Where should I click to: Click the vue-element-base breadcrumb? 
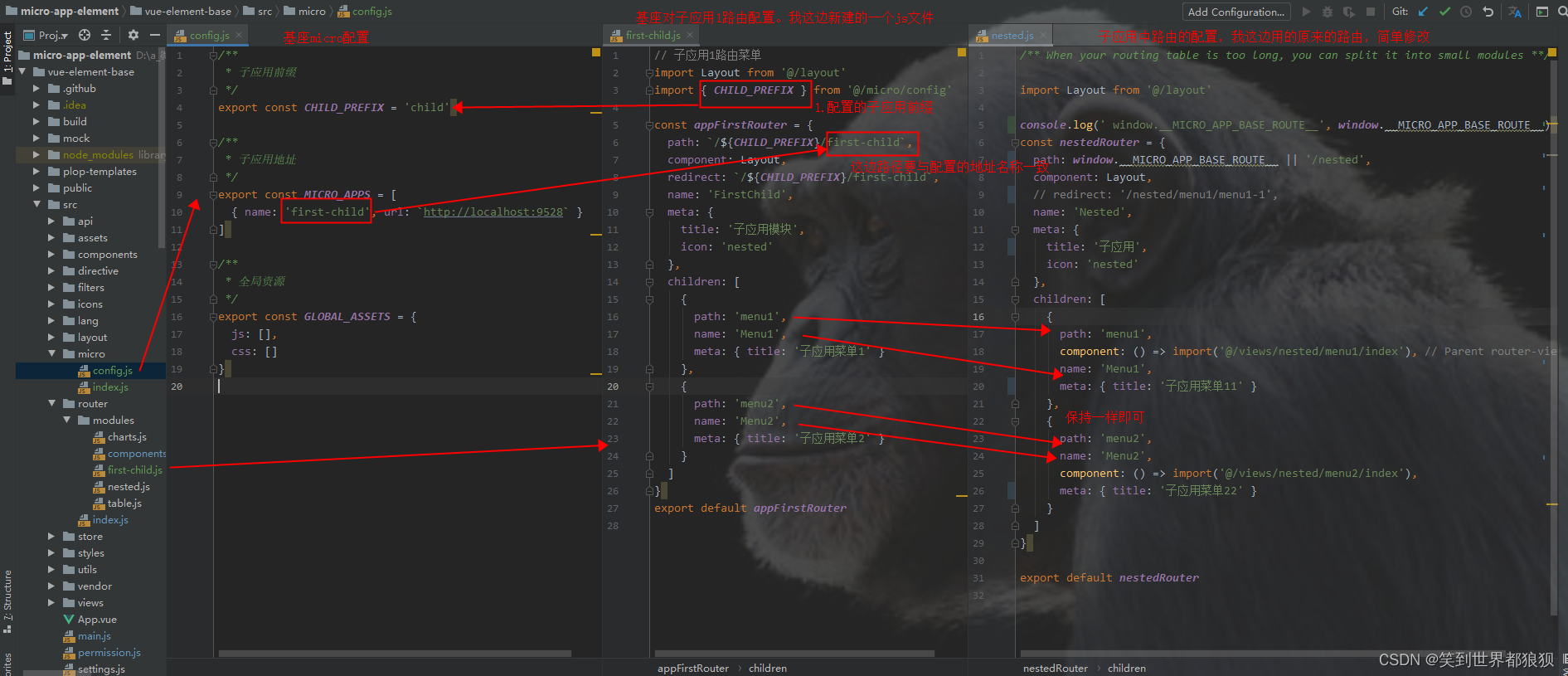tap(180, 12)
